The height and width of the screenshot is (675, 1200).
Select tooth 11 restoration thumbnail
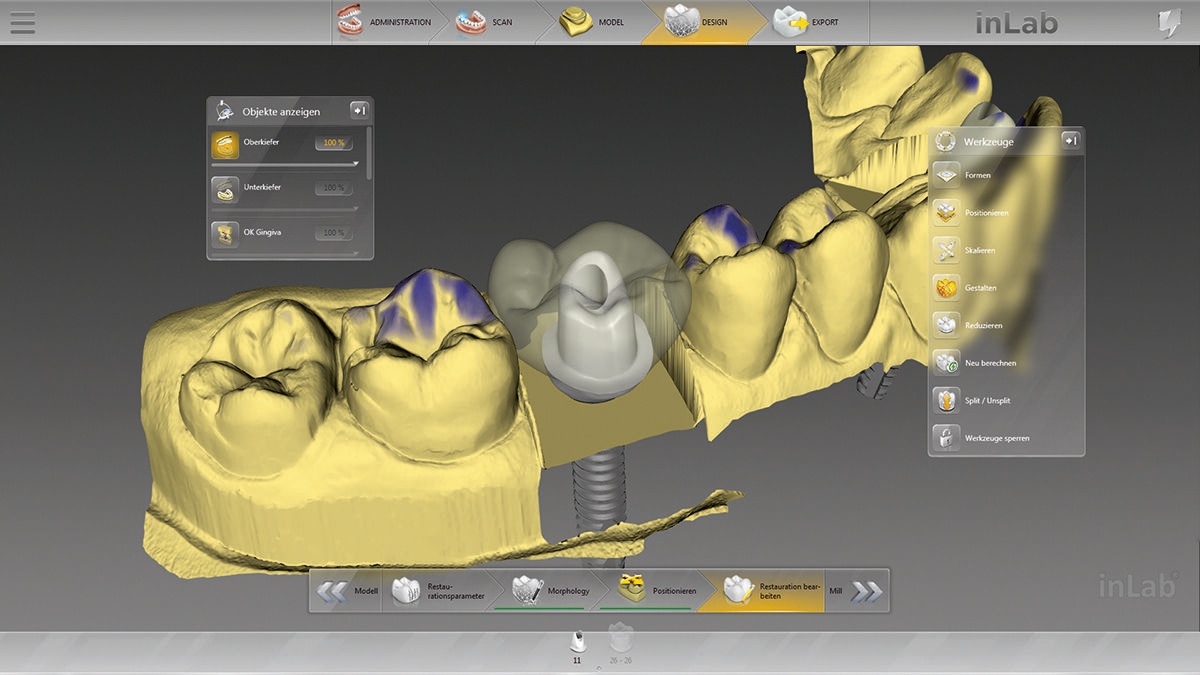point(577,643)
